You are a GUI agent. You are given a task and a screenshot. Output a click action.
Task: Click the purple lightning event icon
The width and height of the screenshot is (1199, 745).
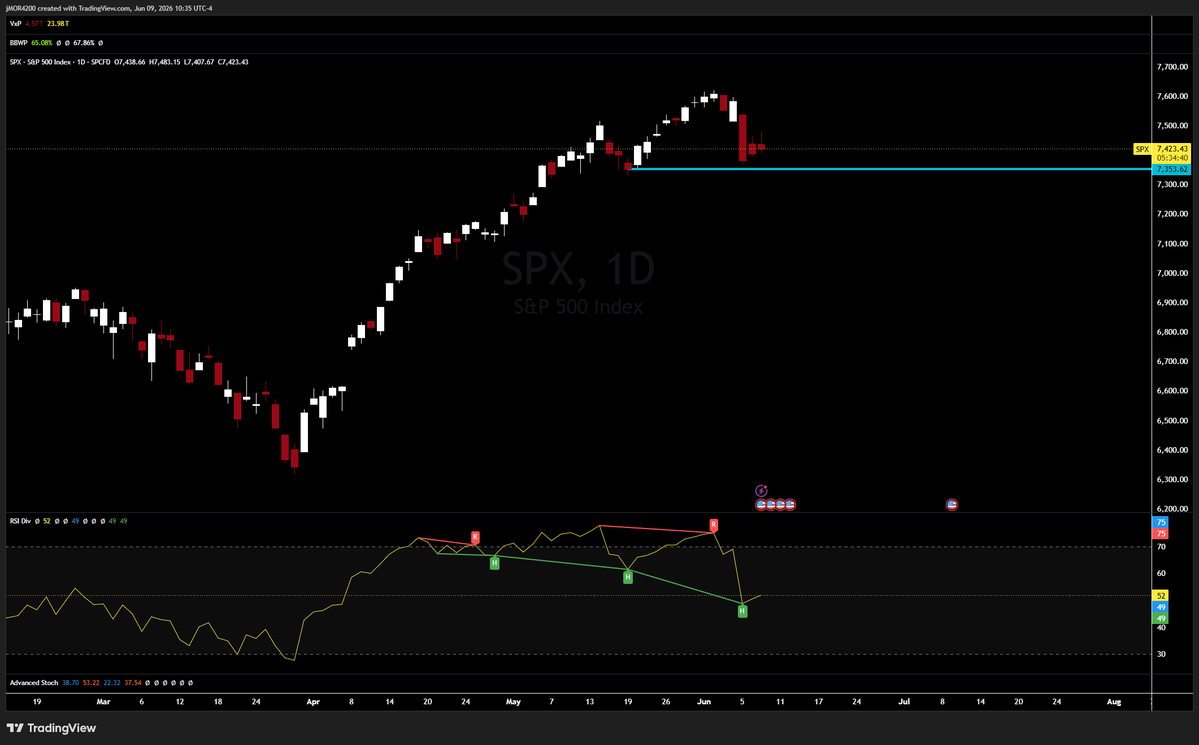tap(761, 491)
